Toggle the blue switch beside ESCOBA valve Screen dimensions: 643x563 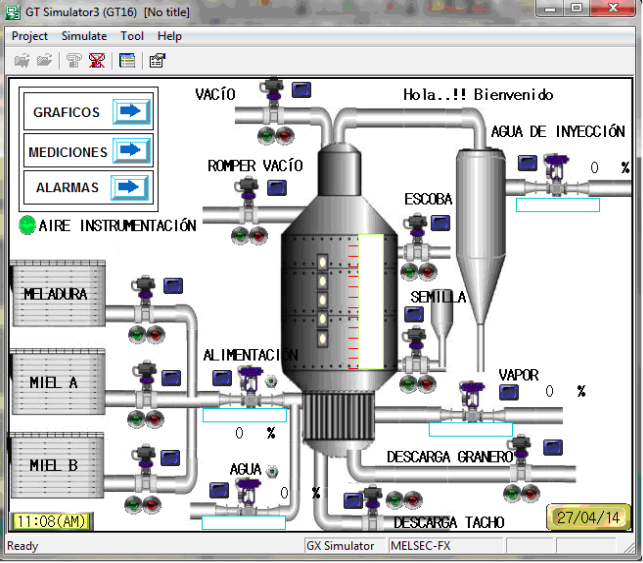pos(440,222)
